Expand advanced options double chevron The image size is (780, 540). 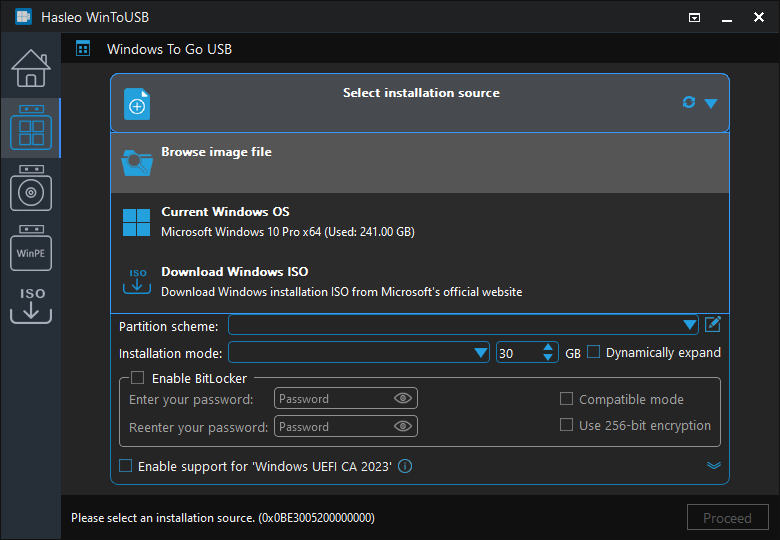[714, 465]
